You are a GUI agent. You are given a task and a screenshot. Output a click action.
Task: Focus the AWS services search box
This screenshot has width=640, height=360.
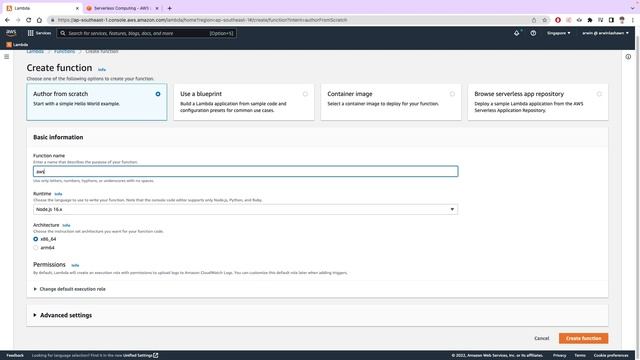coord(147,33)
